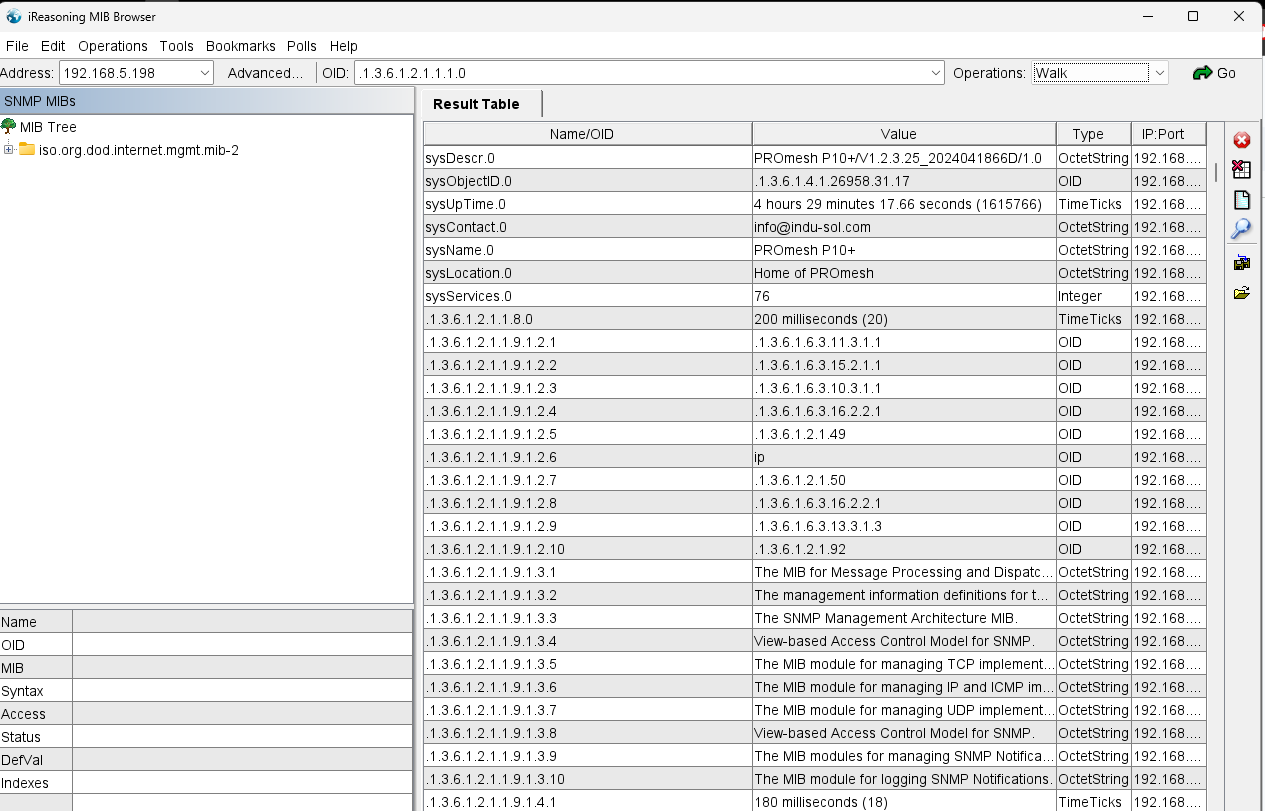The width and height of the screenshot is (1265, 811).
Task: Click The SNMP Management Architecture MIB cell
Action: pos(904,618)
